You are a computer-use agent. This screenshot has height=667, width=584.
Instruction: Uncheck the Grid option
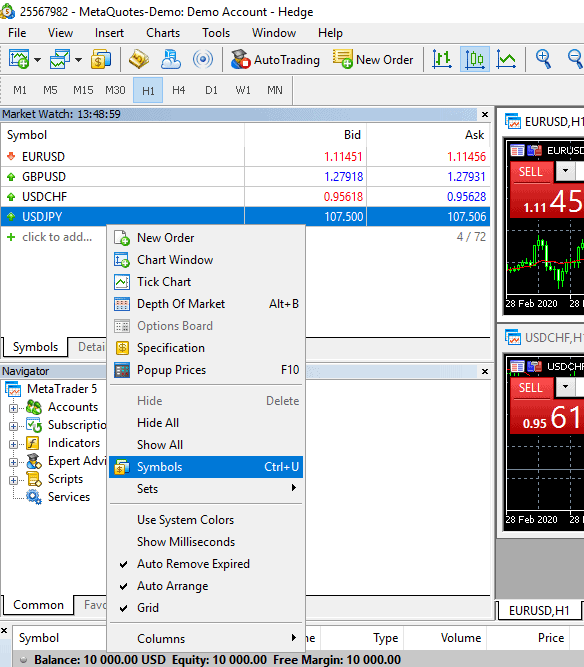tap(206, 608)
